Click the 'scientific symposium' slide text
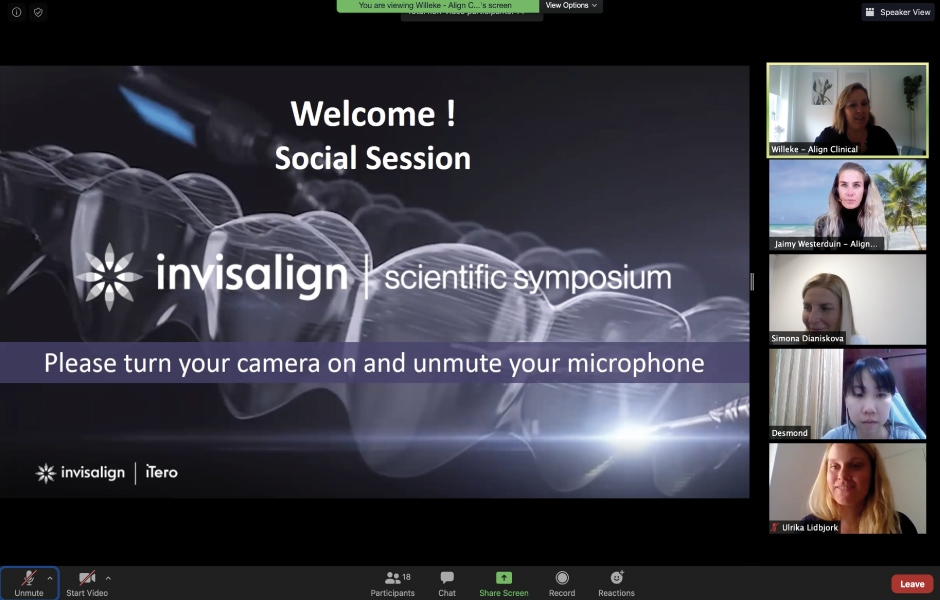The height and width of the screenshot is (600, 940). [x=528, y=278]
